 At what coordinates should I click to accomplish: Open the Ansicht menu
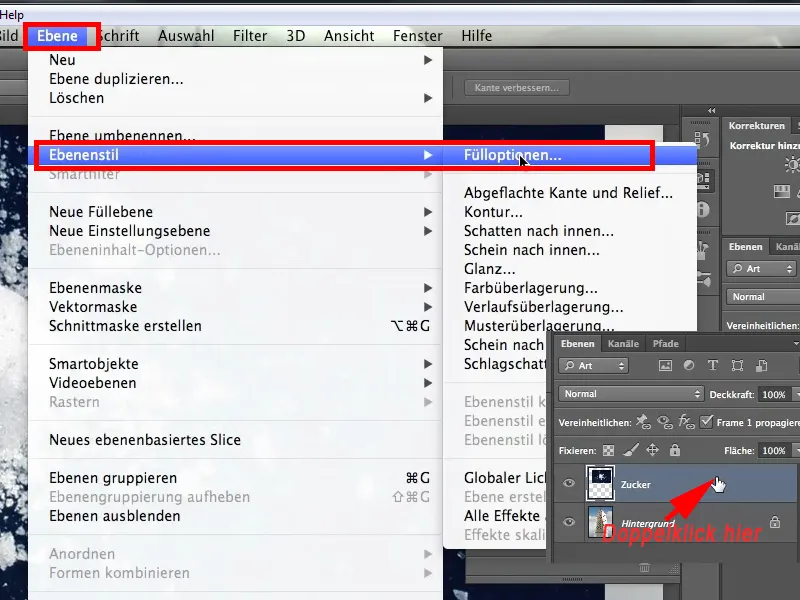coord(349,36)
